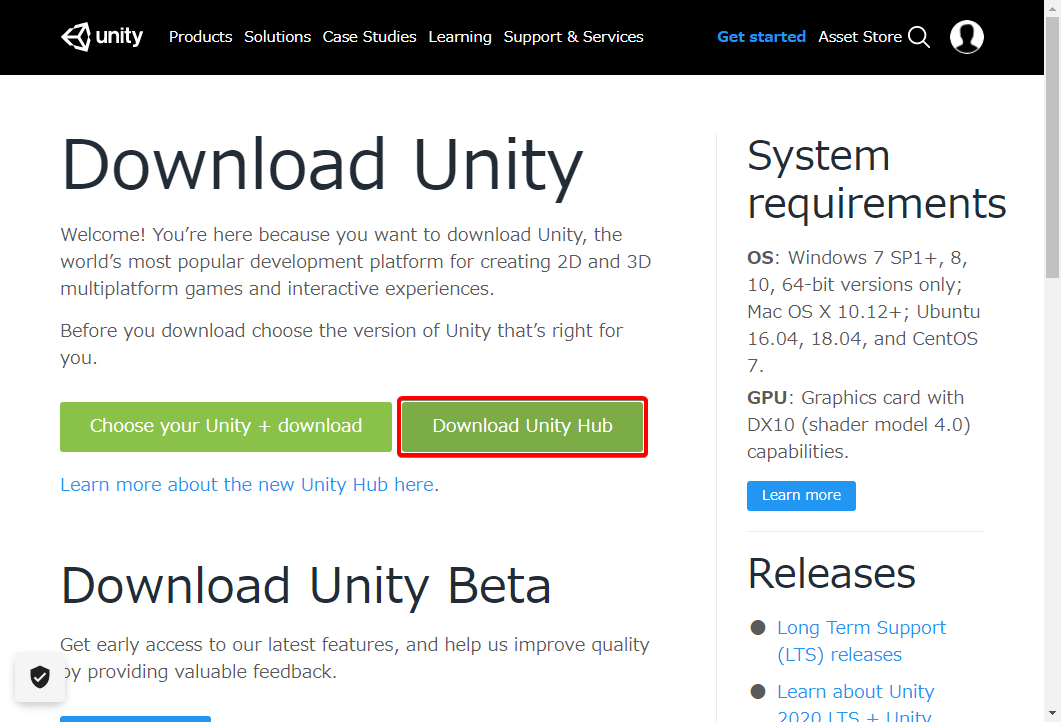Click the Learn more button under GPU requirements
This screenshot has width=1061, height=722.
click(x=801, y=495)
